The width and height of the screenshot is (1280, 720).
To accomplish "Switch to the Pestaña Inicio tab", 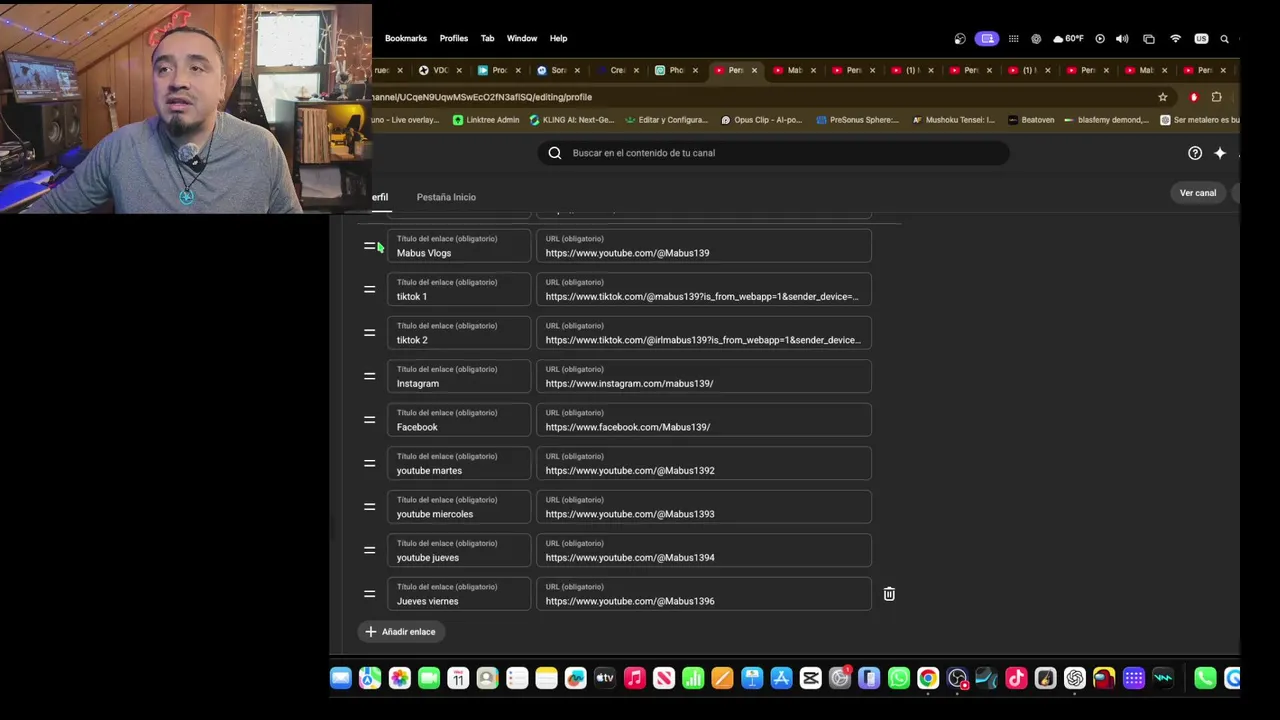I will (x=446, y=197).
